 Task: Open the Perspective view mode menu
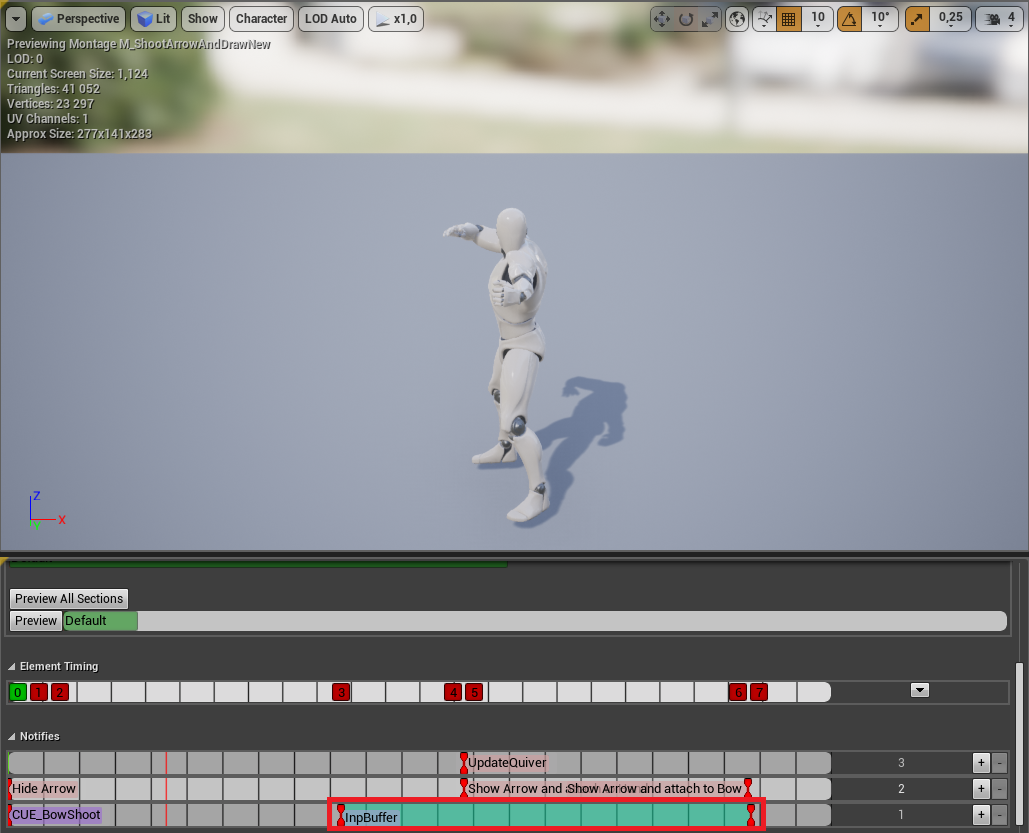tap(78, 19)
